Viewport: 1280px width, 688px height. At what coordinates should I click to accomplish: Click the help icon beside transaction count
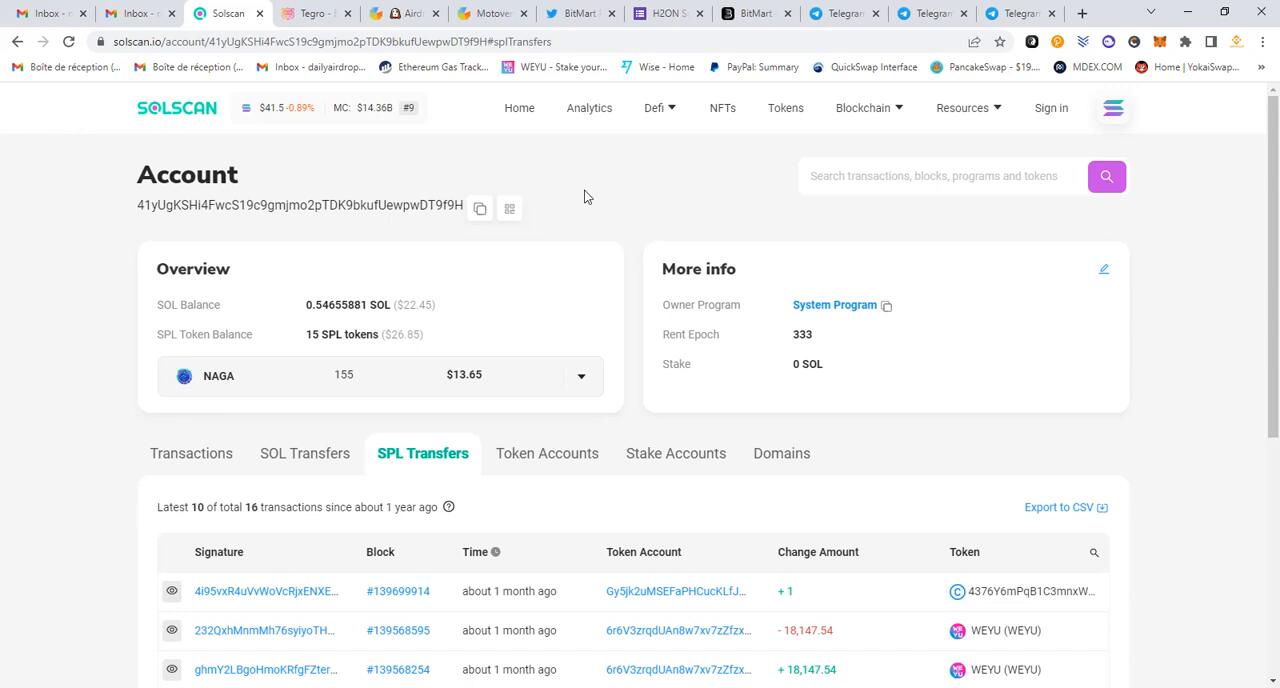[x=449, y=507]
